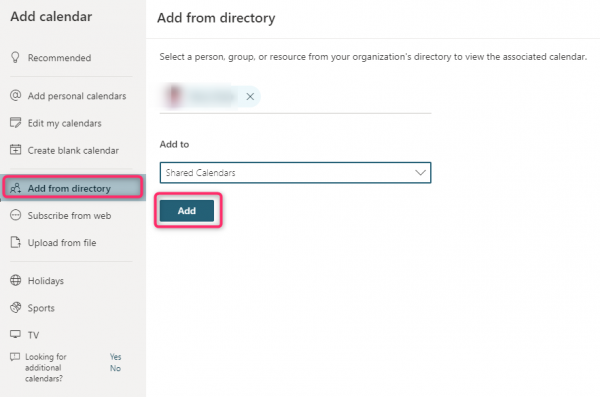Click the Looking for additional calendars text
Image resolution: width=600 pixels, height=397 pixels.
tap(45, 368)
